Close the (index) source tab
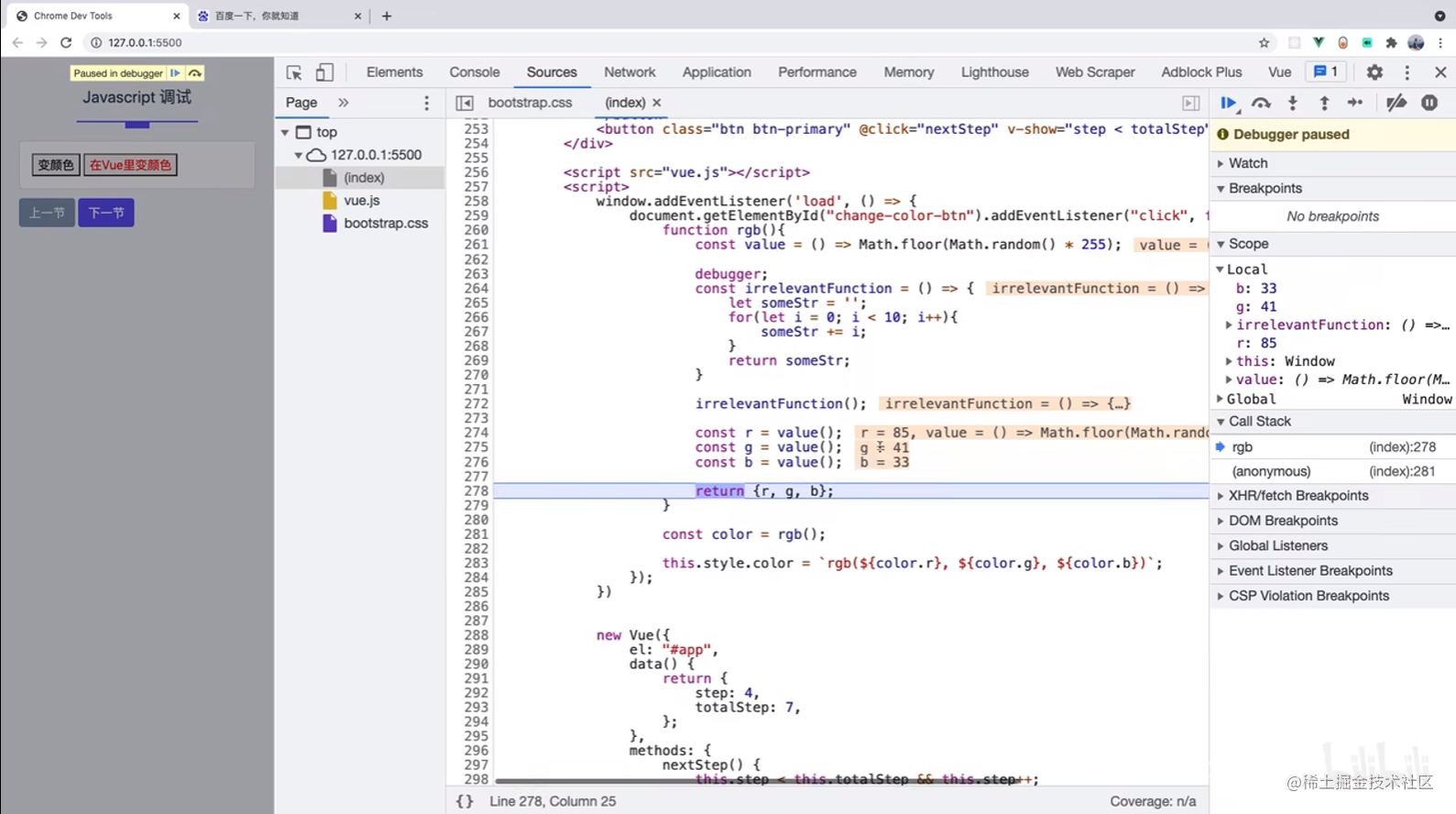Image resolution: width=1456 pixels, height=814 pixels. point(657,103)
